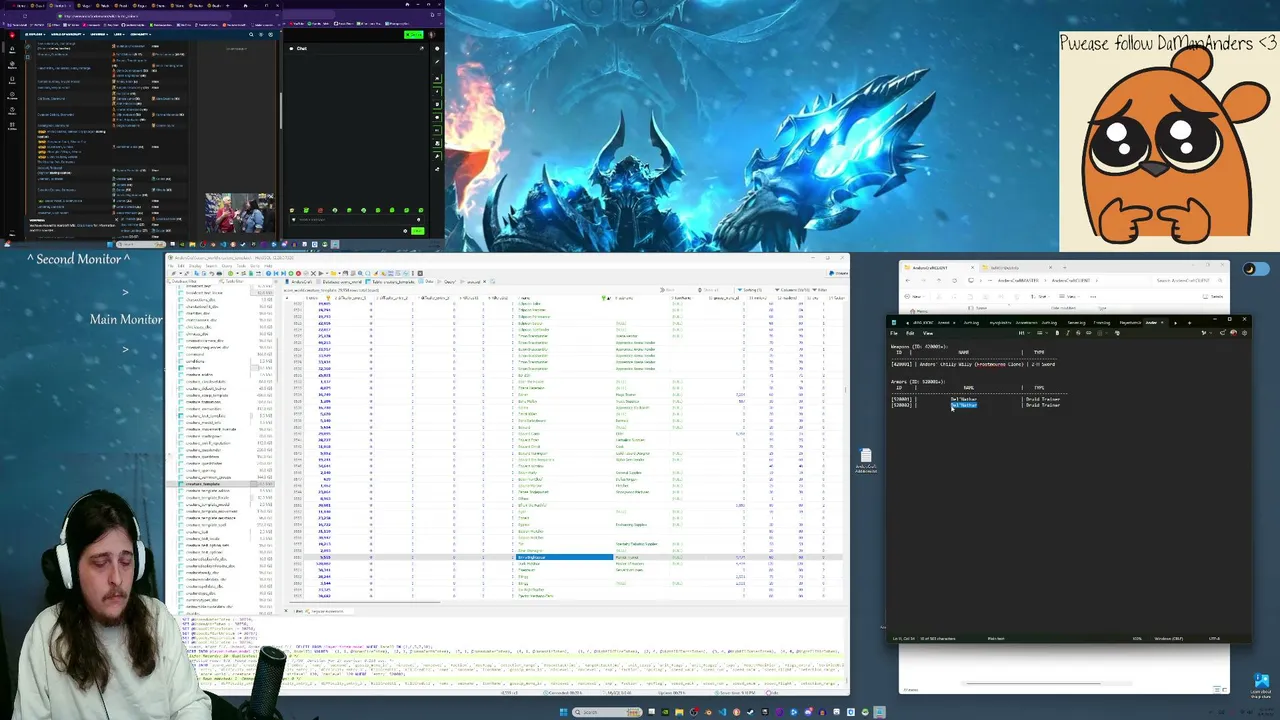Click UTF-8 encoding in Notepad status bar

(x=1214, y=638)
